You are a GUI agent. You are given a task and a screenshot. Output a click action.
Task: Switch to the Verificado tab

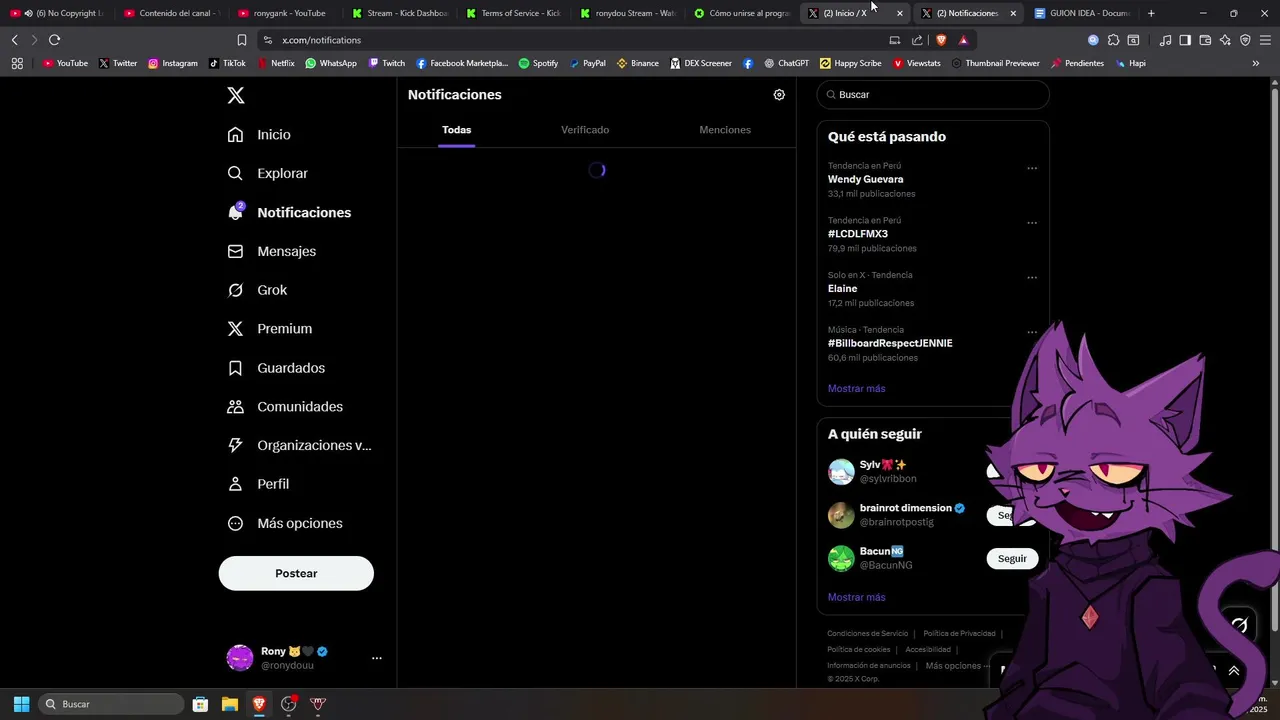[585, 130]
